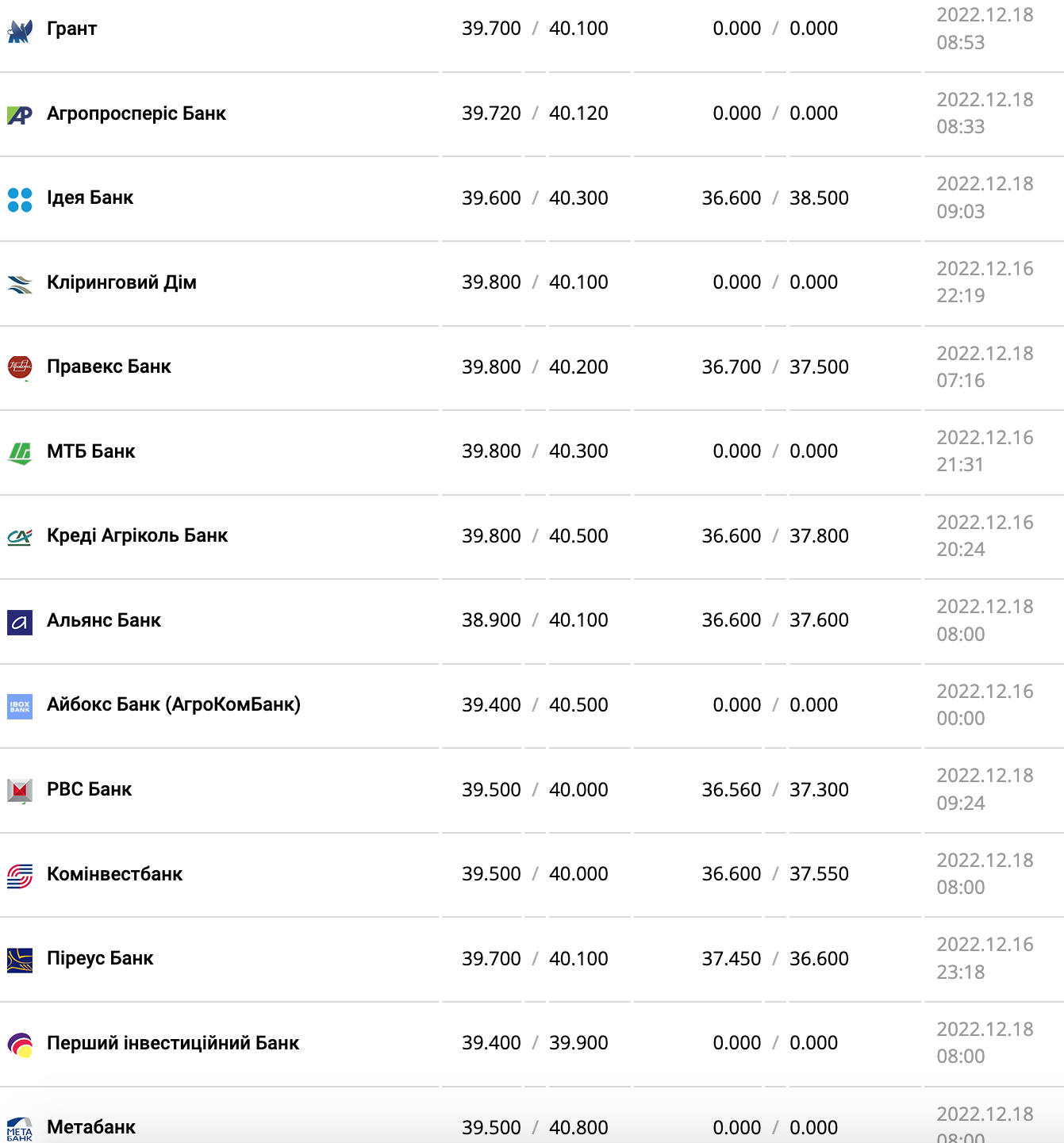
Task: Open the Креді Агріколь Банк link
Action: click(x=137, y=535)
